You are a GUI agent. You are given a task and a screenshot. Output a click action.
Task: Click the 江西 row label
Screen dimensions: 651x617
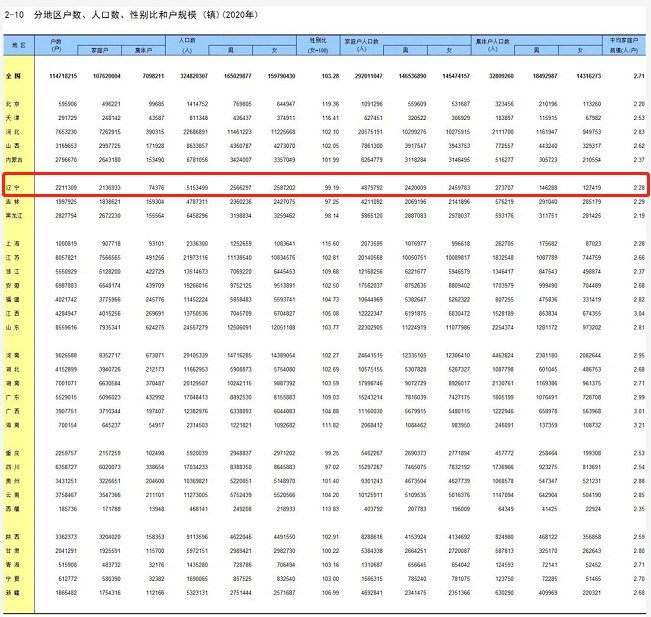click(13, 313)
